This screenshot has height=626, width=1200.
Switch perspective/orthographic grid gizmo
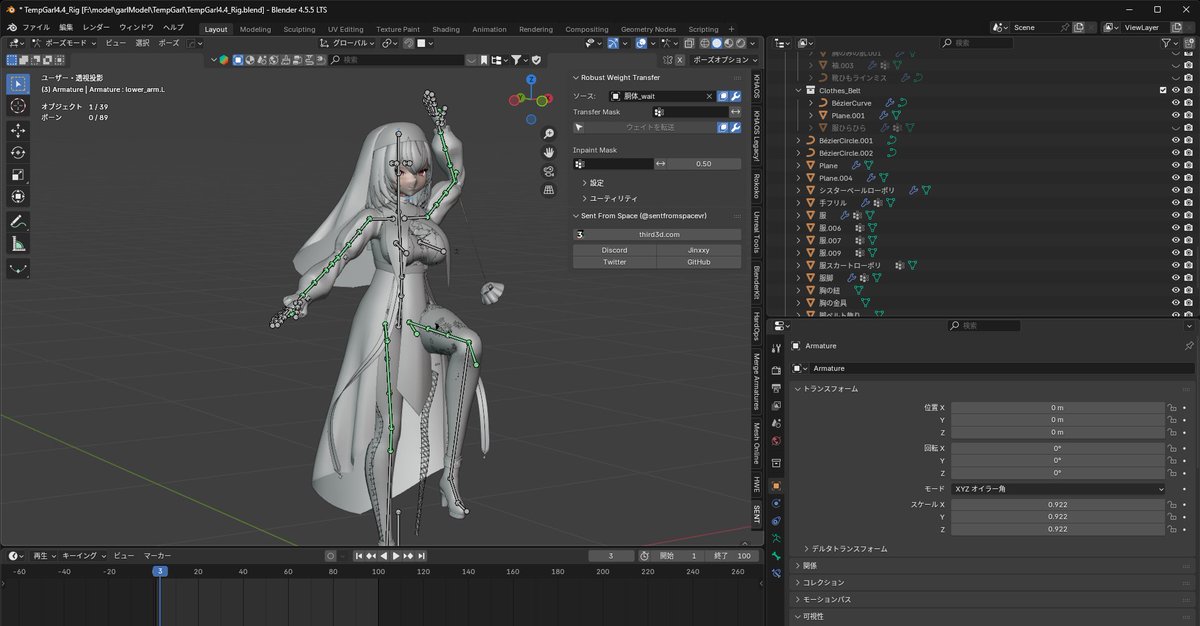[x=549, y=188]
